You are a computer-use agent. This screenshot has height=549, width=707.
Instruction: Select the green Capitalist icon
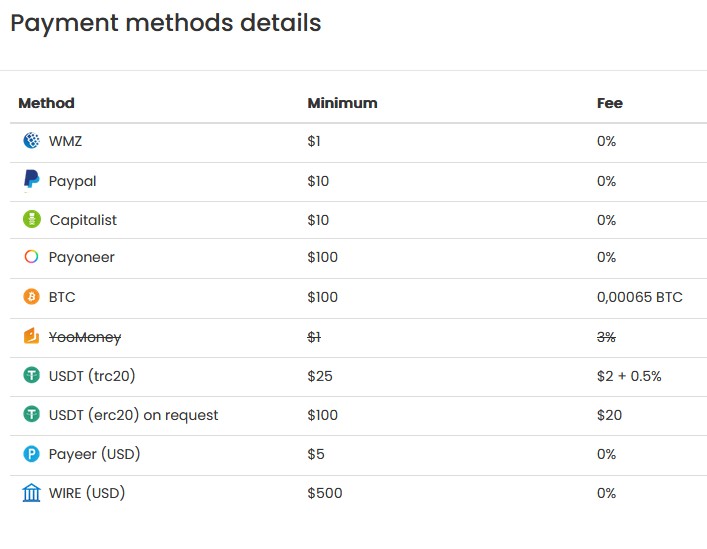point(32,220)
